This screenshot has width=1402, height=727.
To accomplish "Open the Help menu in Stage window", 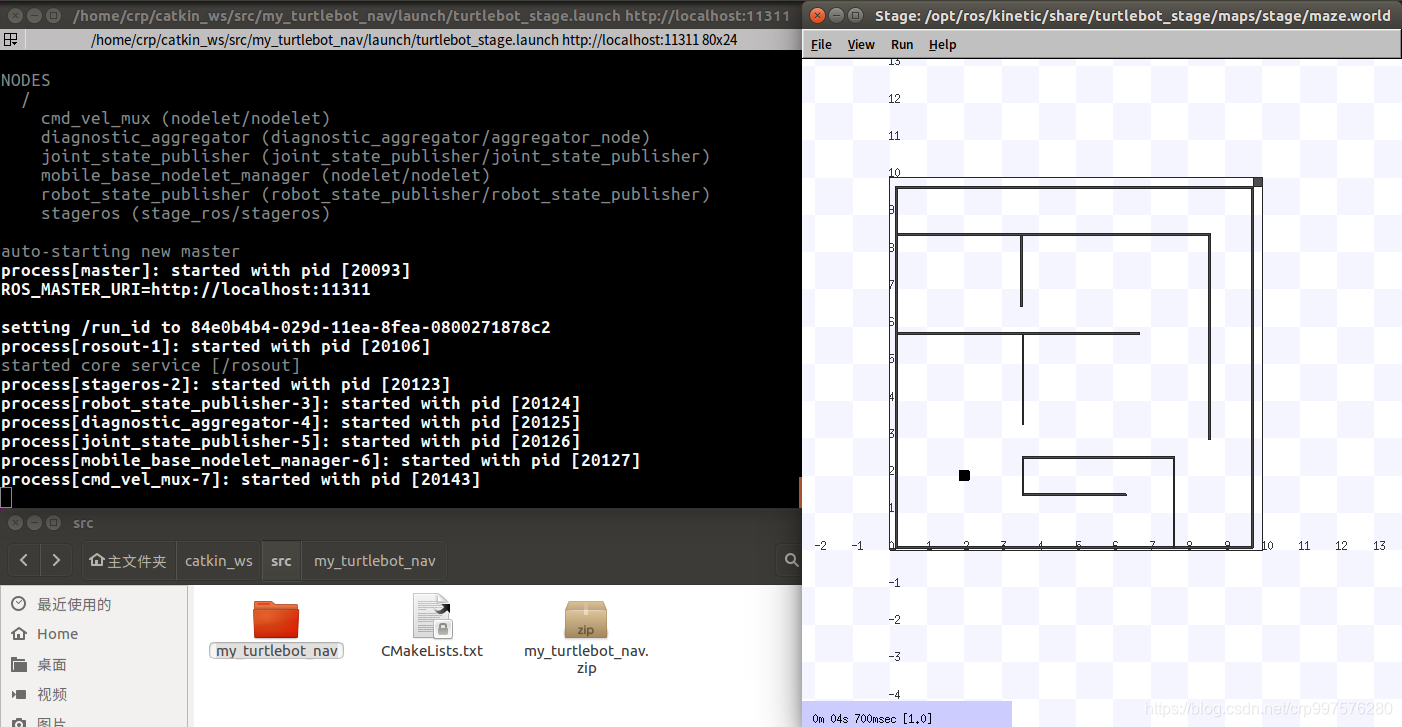I will [x=942, y=45].
